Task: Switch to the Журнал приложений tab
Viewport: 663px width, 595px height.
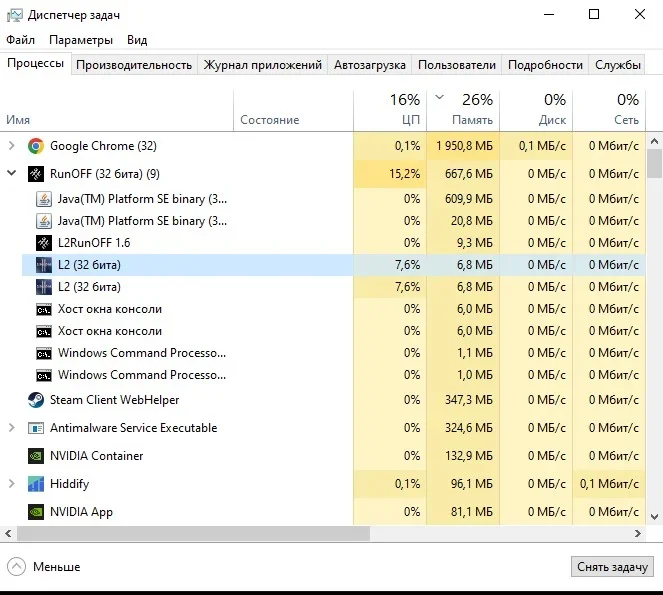Action: (x=263, y=65)
